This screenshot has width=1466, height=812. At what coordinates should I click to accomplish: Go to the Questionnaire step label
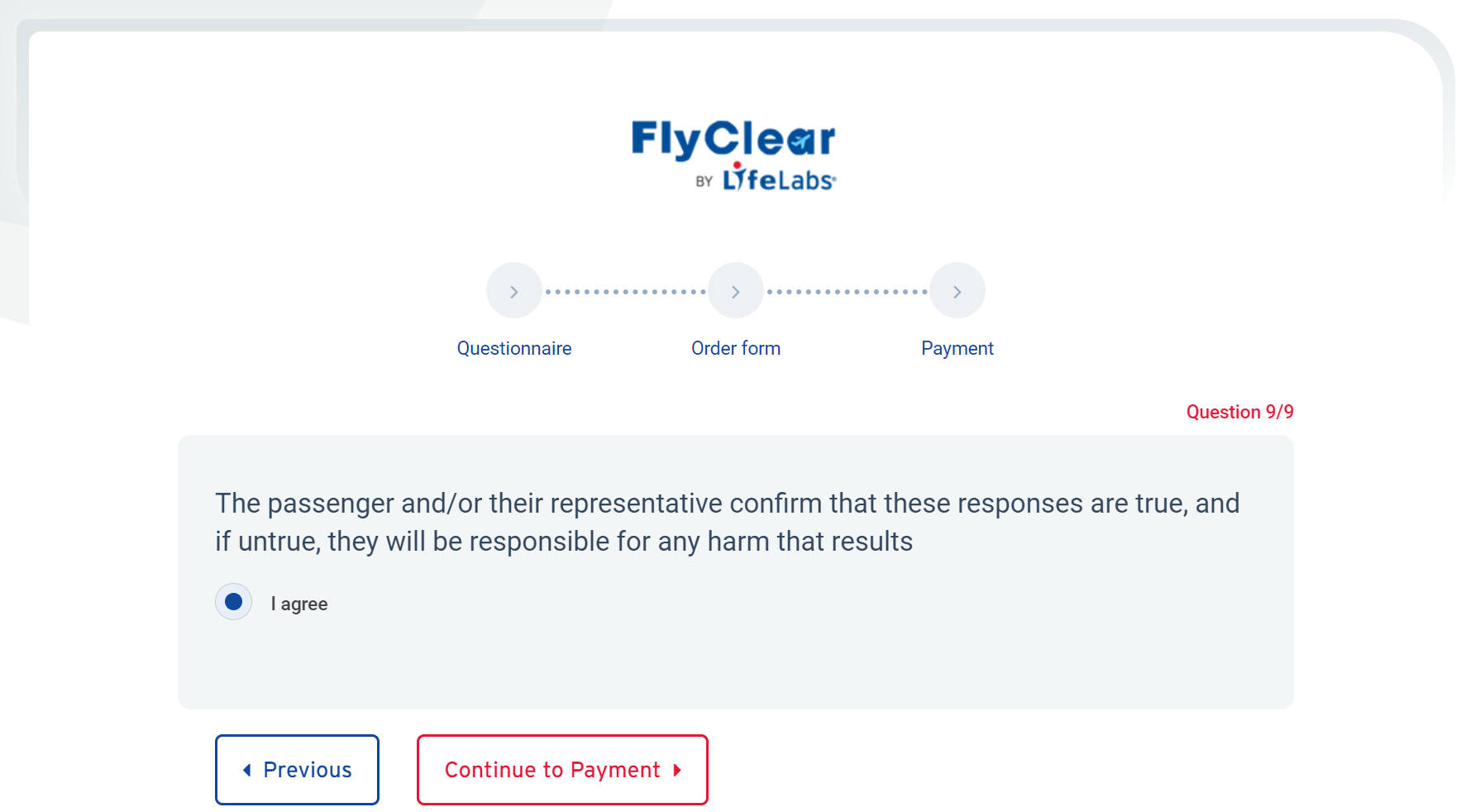[x=513, y=348]
